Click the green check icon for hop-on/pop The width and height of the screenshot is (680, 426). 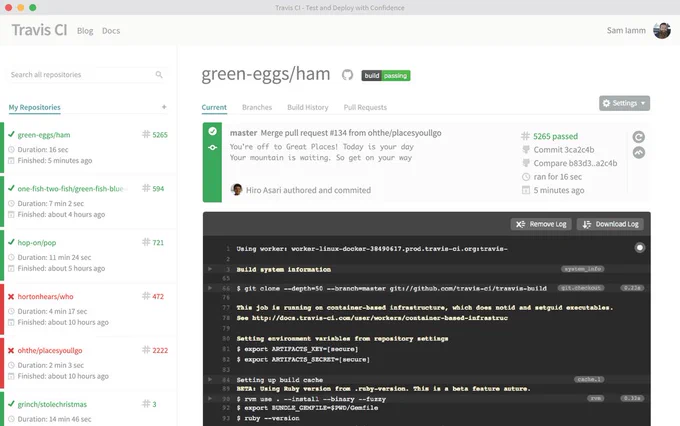tap(11, 242)
